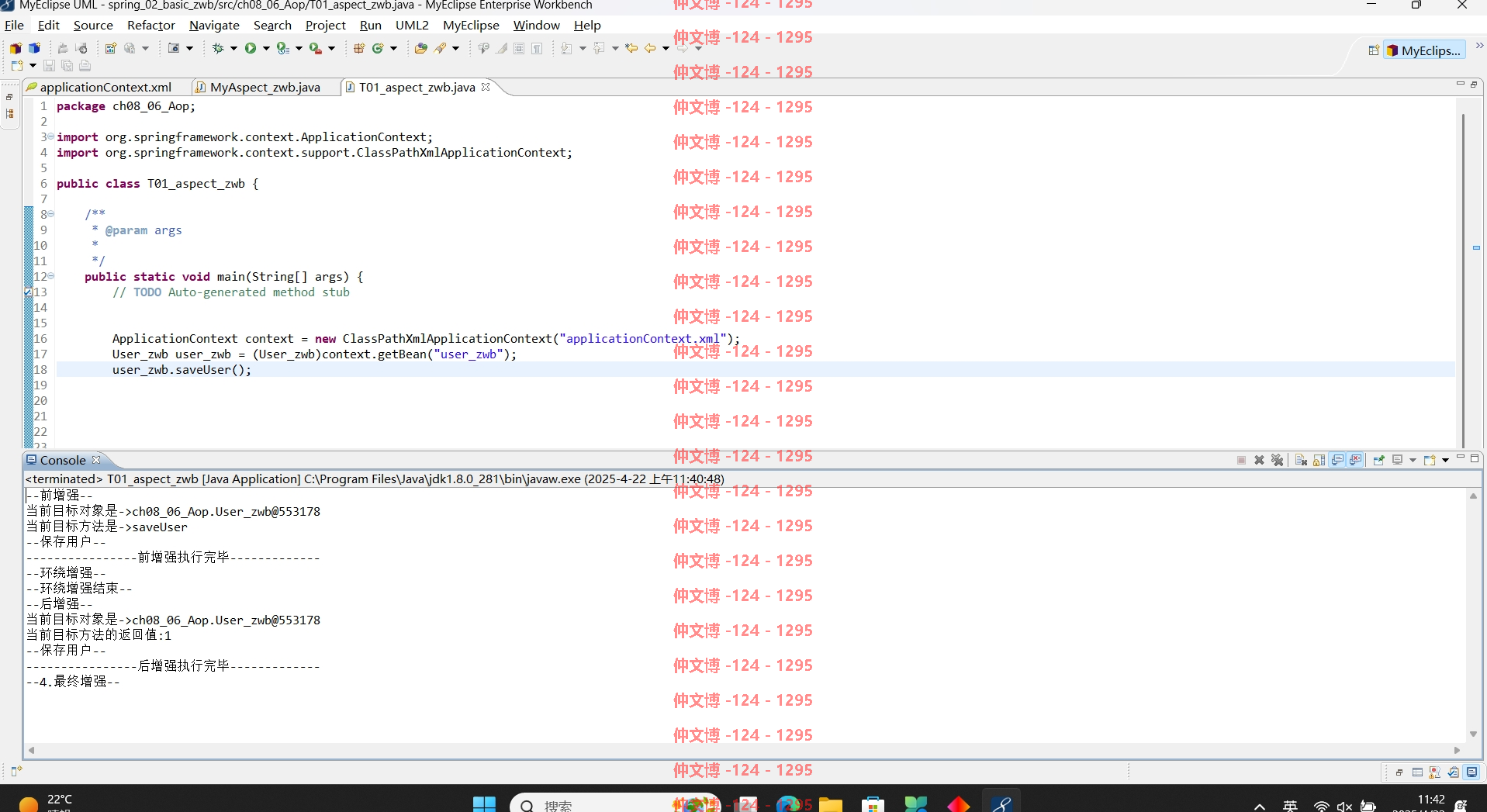
Task: Click the task marker on line 13 gutter
Action: pos(28,292)
